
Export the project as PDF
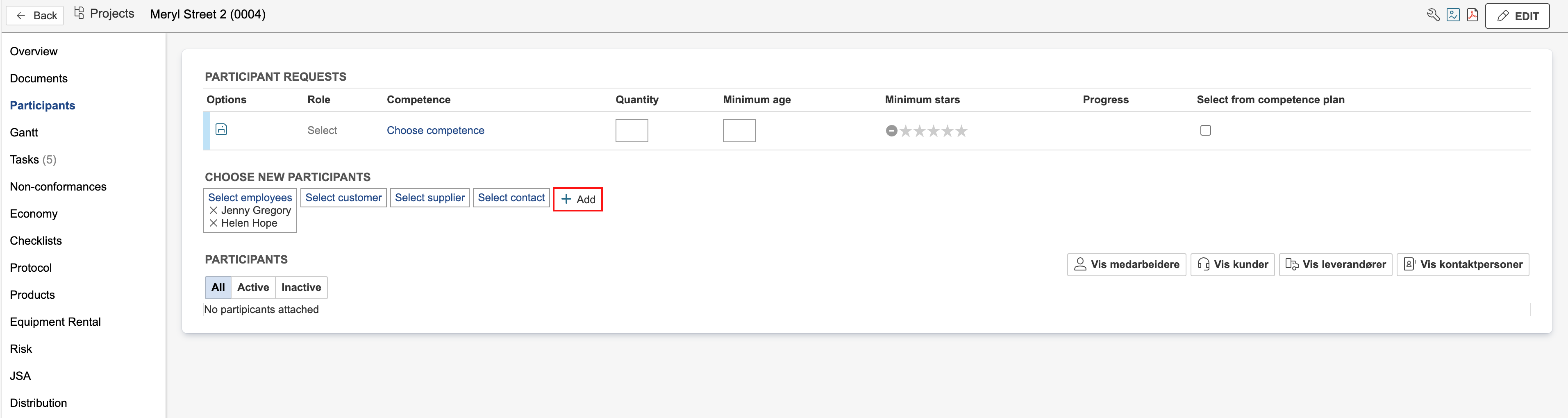click(1473, 15)
